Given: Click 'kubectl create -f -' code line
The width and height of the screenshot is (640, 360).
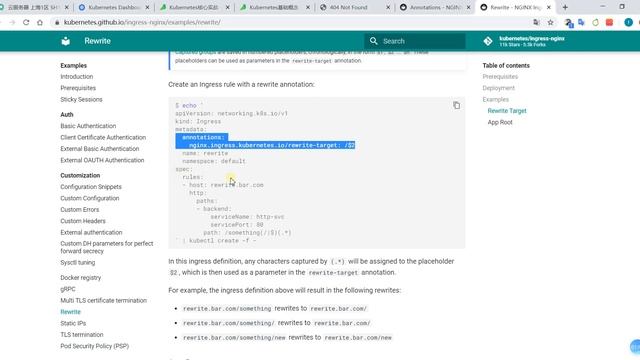Looking at the screenshot, I should tap(222, 241).
